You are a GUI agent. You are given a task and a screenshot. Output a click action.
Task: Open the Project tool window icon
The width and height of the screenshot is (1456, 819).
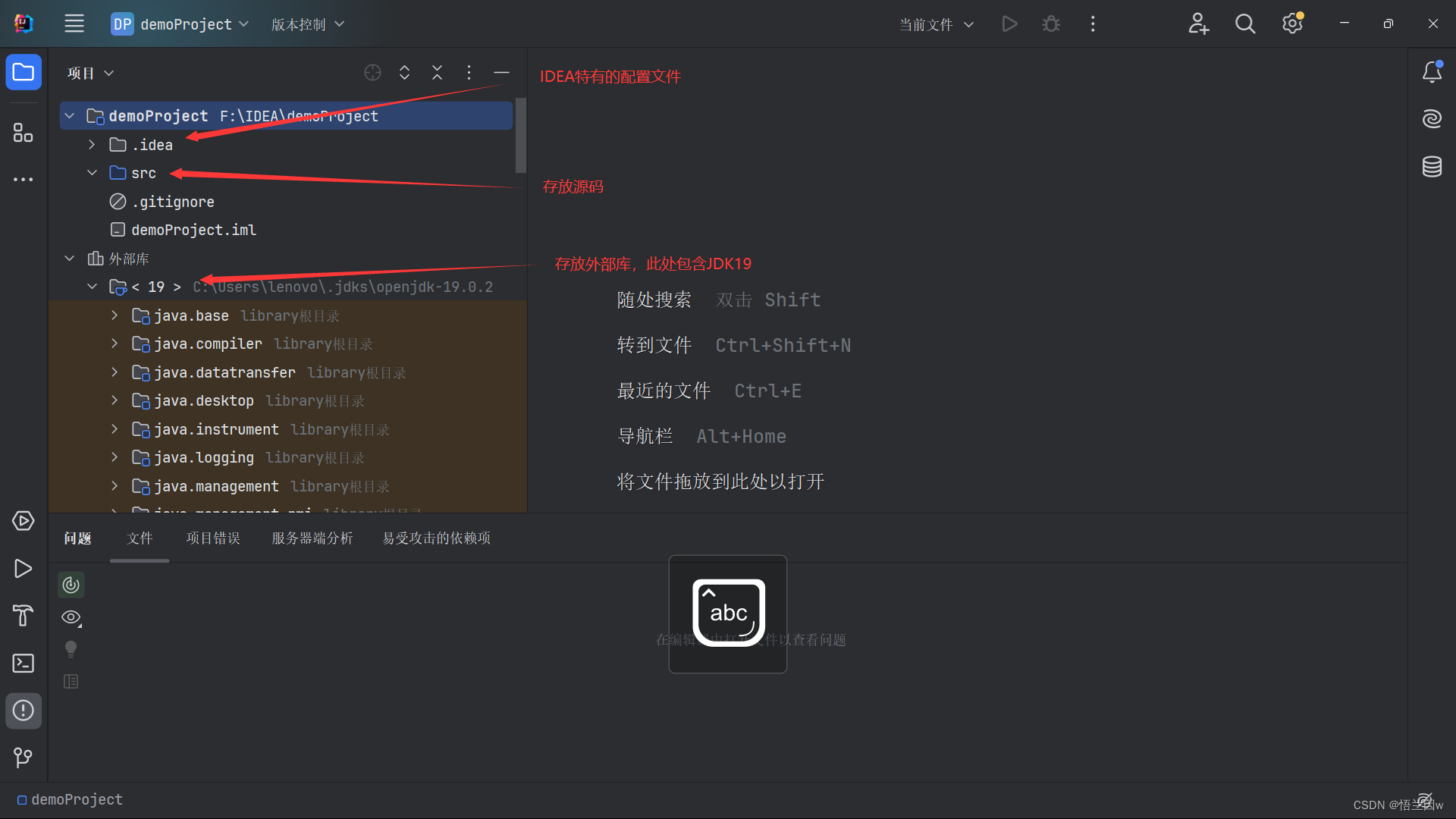click(x=24, y=73)
